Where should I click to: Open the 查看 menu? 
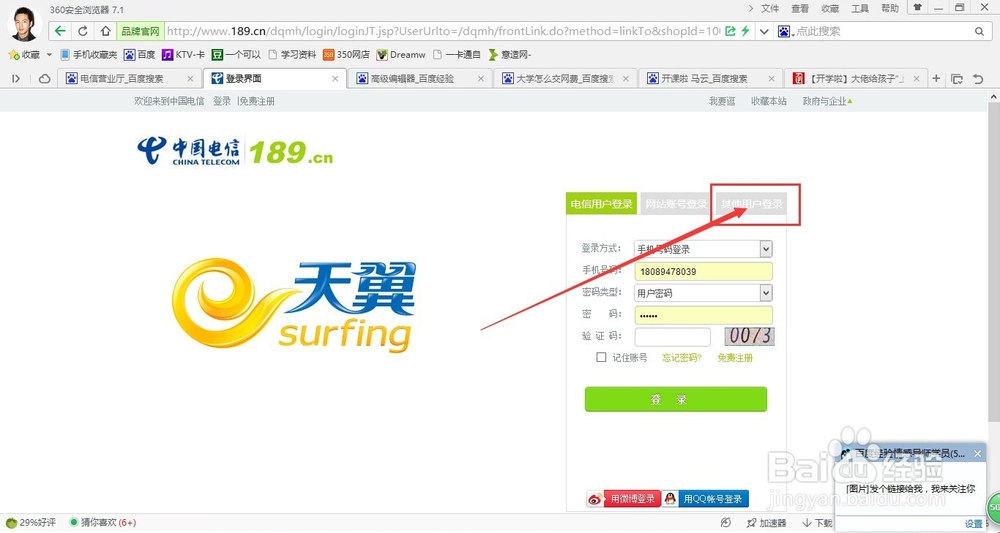coord(800,8)
